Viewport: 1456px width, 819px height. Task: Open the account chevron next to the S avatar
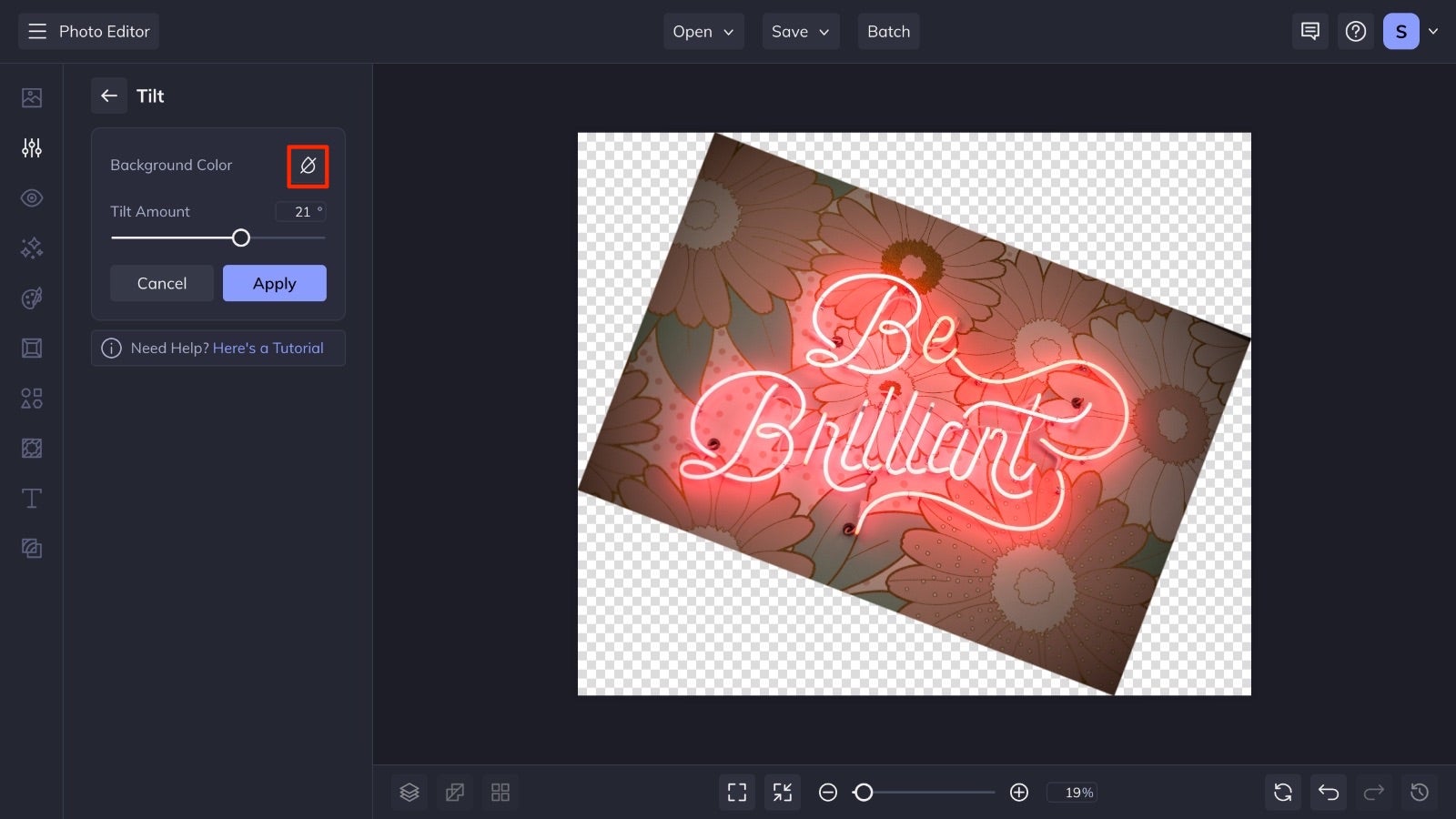point(1434,31)
